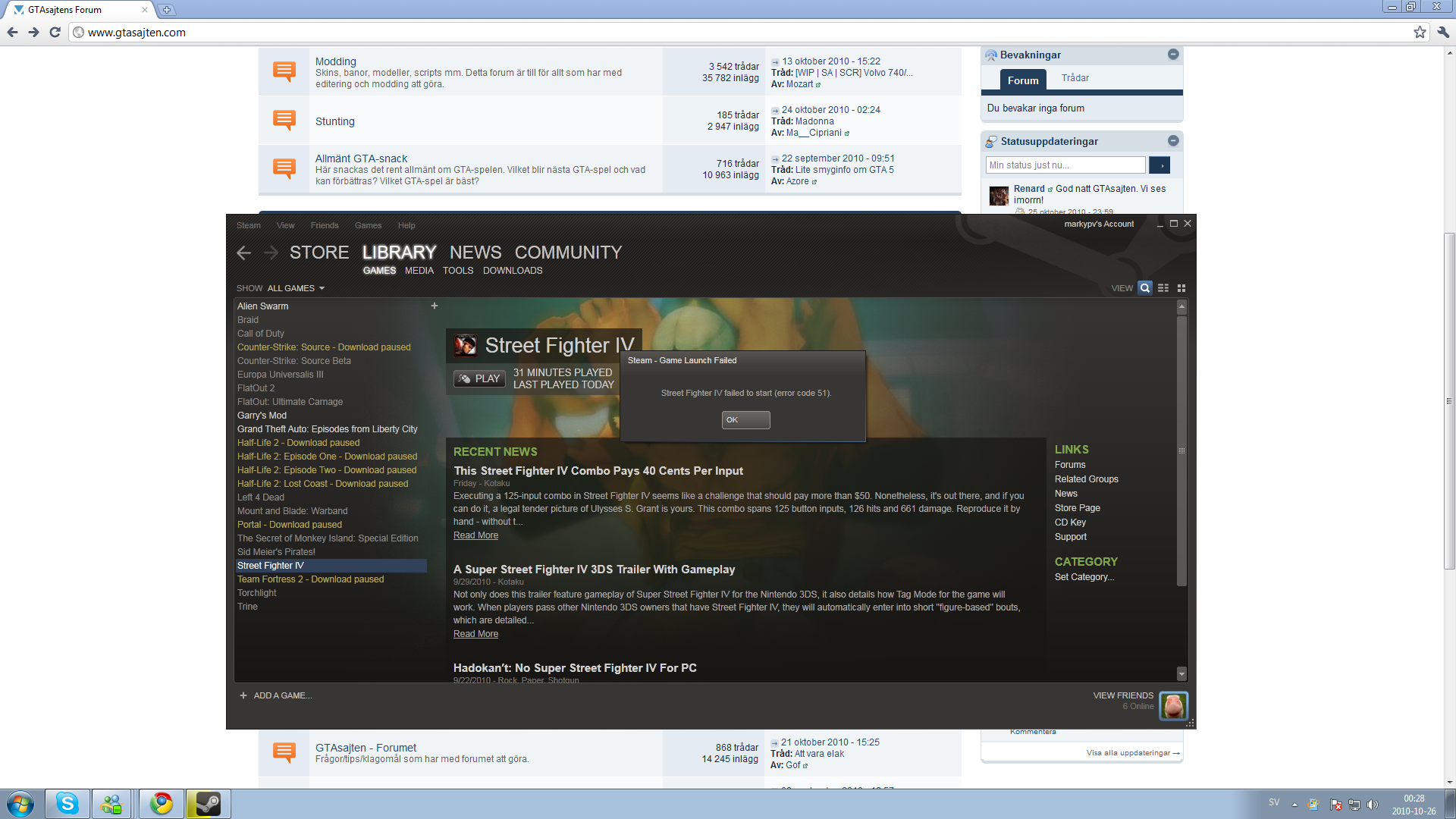Click the Steam back arrow
1456x819 pixels.
tap(243, 253)
